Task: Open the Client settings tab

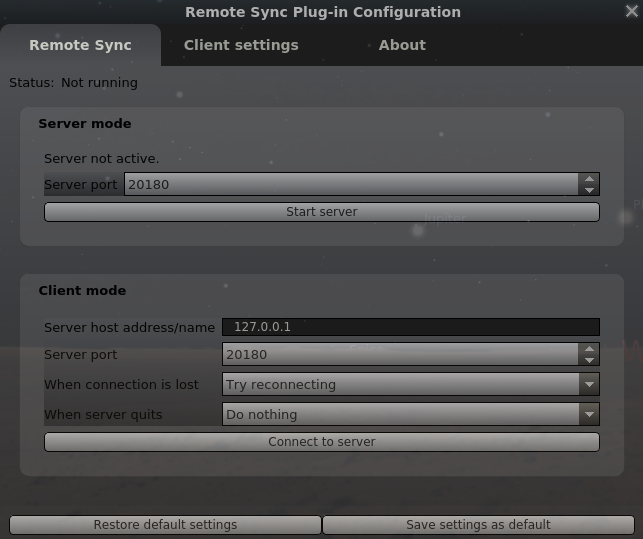Action: coord(241,45)
